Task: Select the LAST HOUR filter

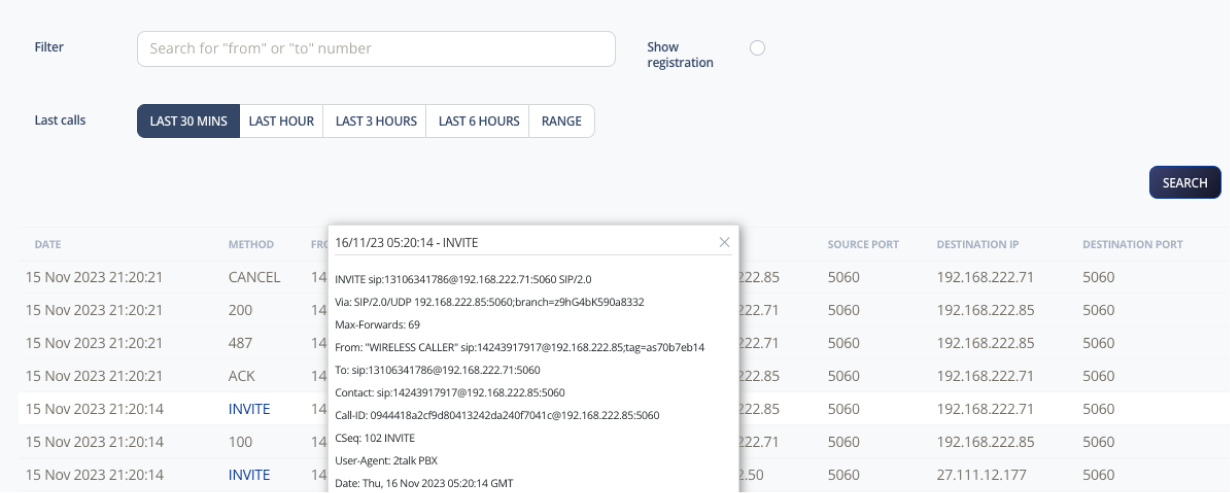Action: (x=282, y=121)
